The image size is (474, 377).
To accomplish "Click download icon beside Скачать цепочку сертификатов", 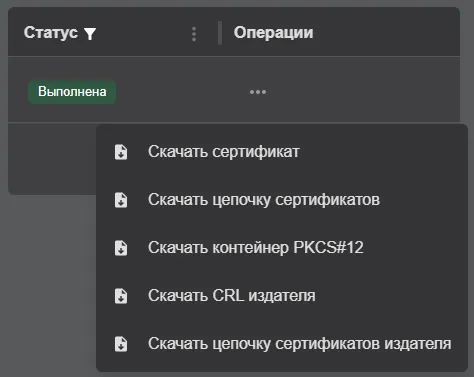I will [121, 200].
